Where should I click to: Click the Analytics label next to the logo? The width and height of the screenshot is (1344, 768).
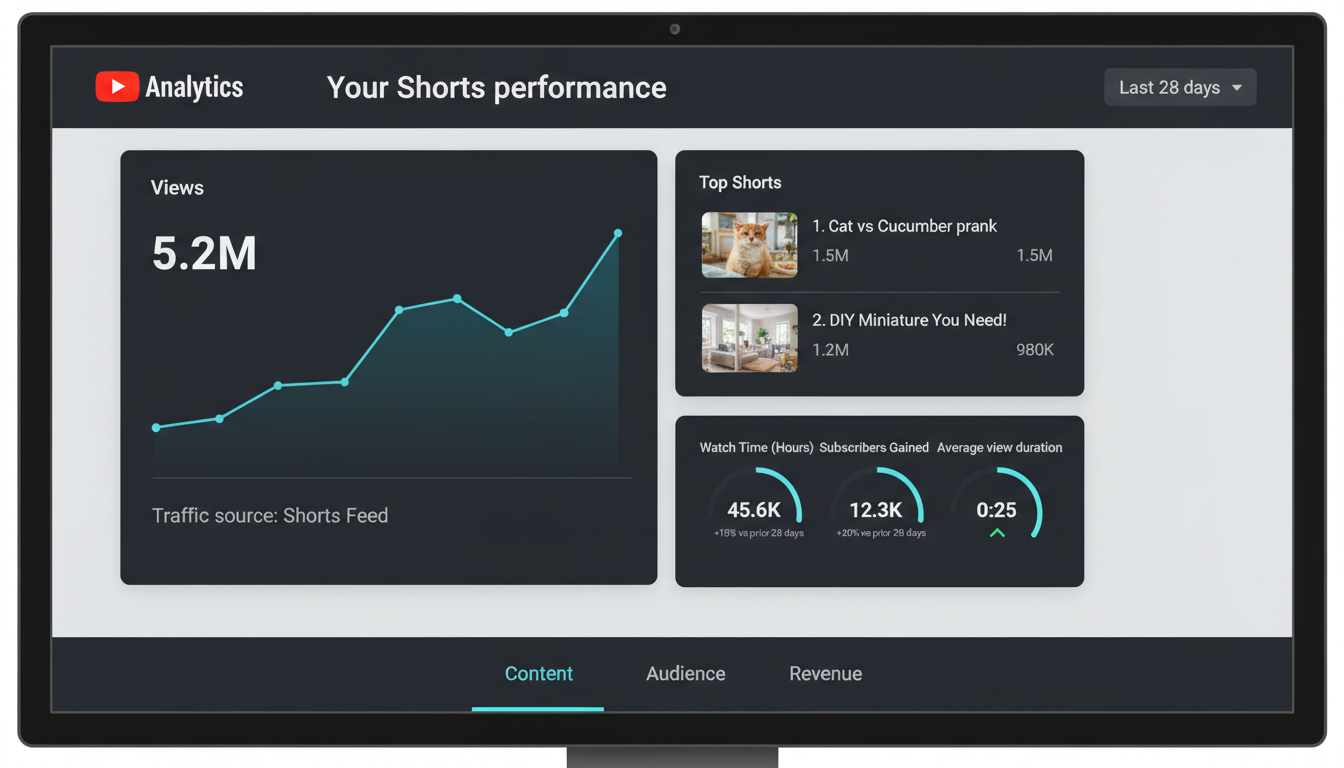[195, 87]
